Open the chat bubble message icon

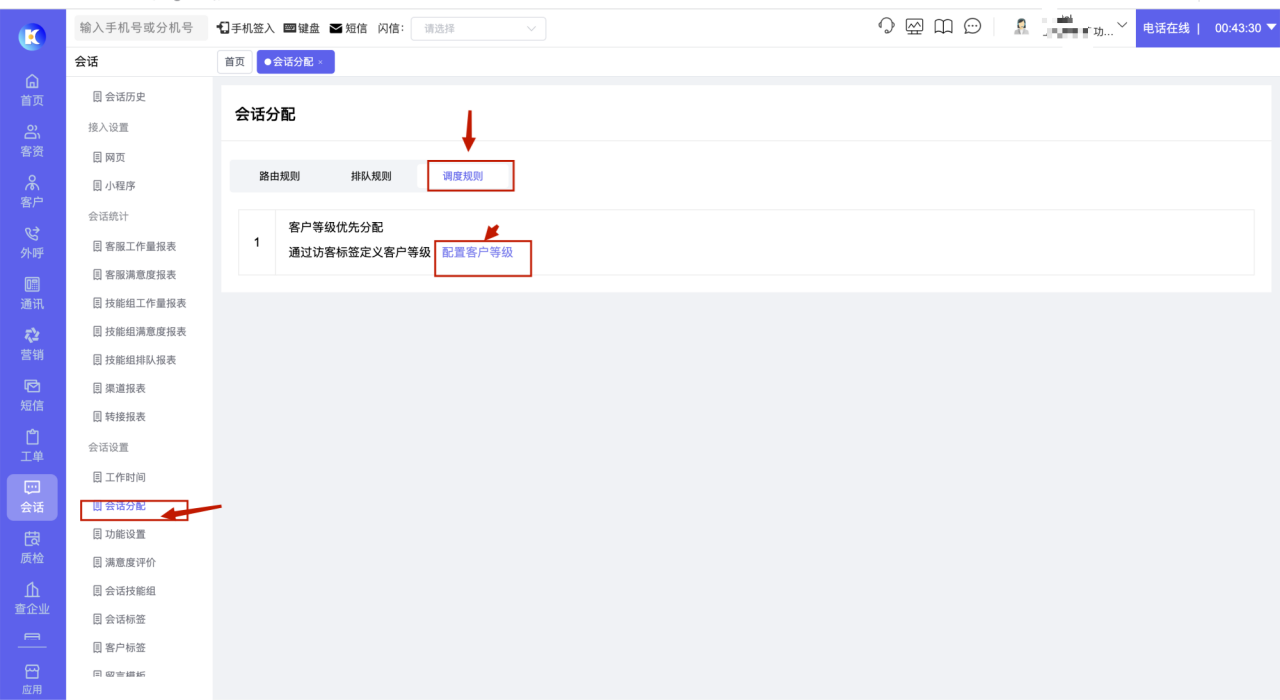tap(972, 27)
